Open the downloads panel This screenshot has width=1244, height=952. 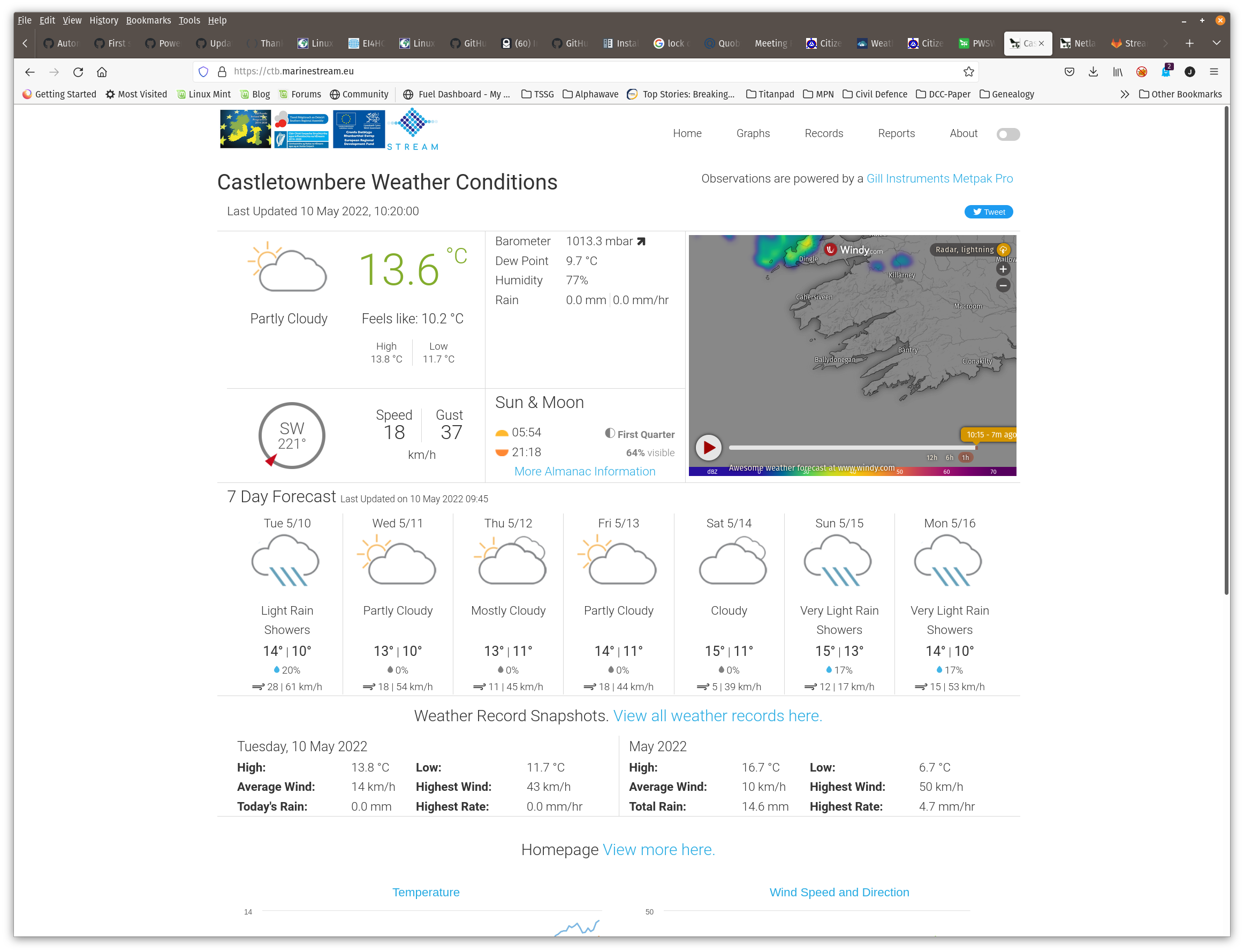(1093, 72)
